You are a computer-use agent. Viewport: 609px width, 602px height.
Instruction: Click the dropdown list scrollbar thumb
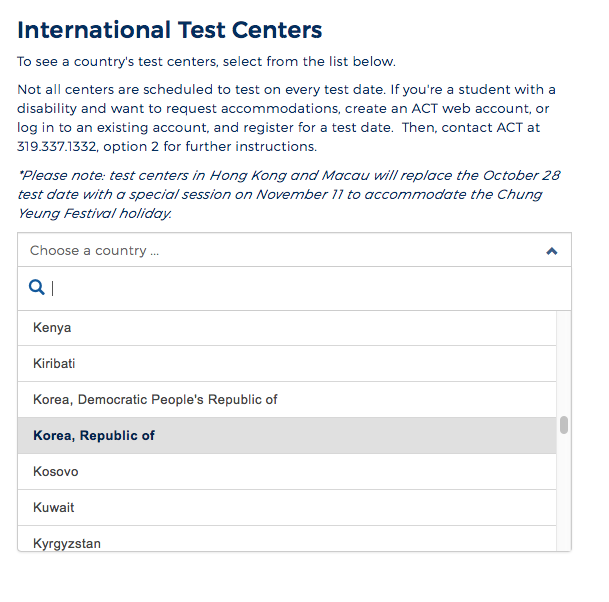click(564, 425)
